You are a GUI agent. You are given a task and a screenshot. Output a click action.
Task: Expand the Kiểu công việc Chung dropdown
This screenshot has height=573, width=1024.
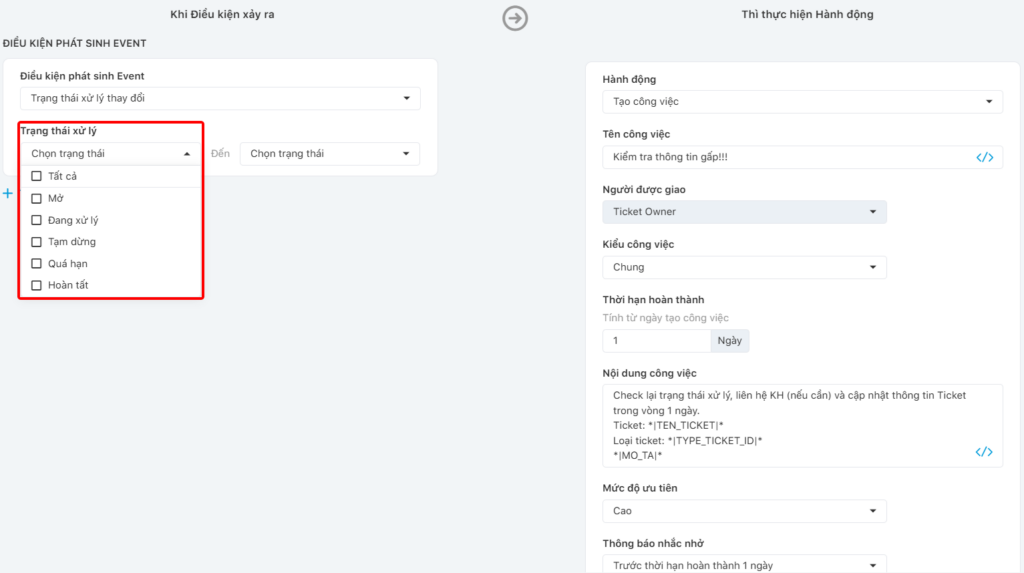pos(744,267)
